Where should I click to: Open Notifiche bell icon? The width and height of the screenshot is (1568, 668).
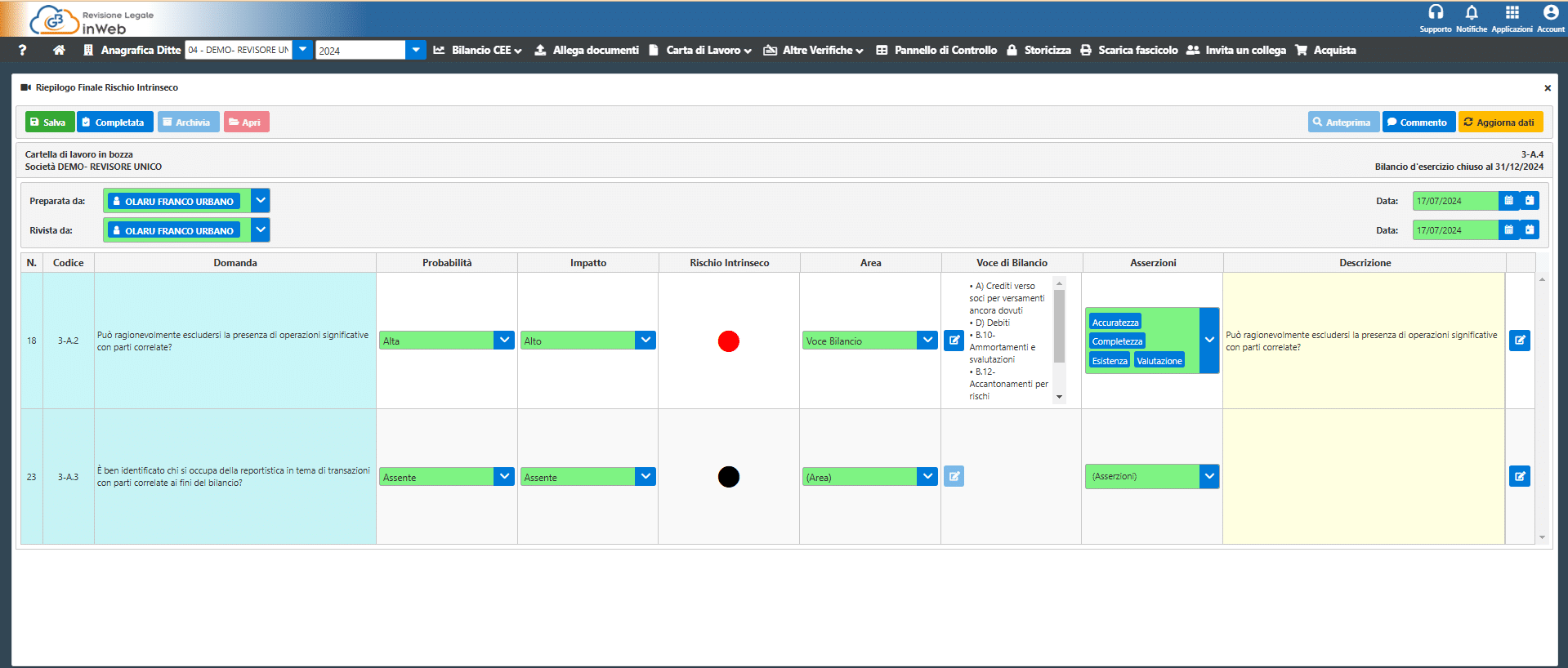(1472, 12)
